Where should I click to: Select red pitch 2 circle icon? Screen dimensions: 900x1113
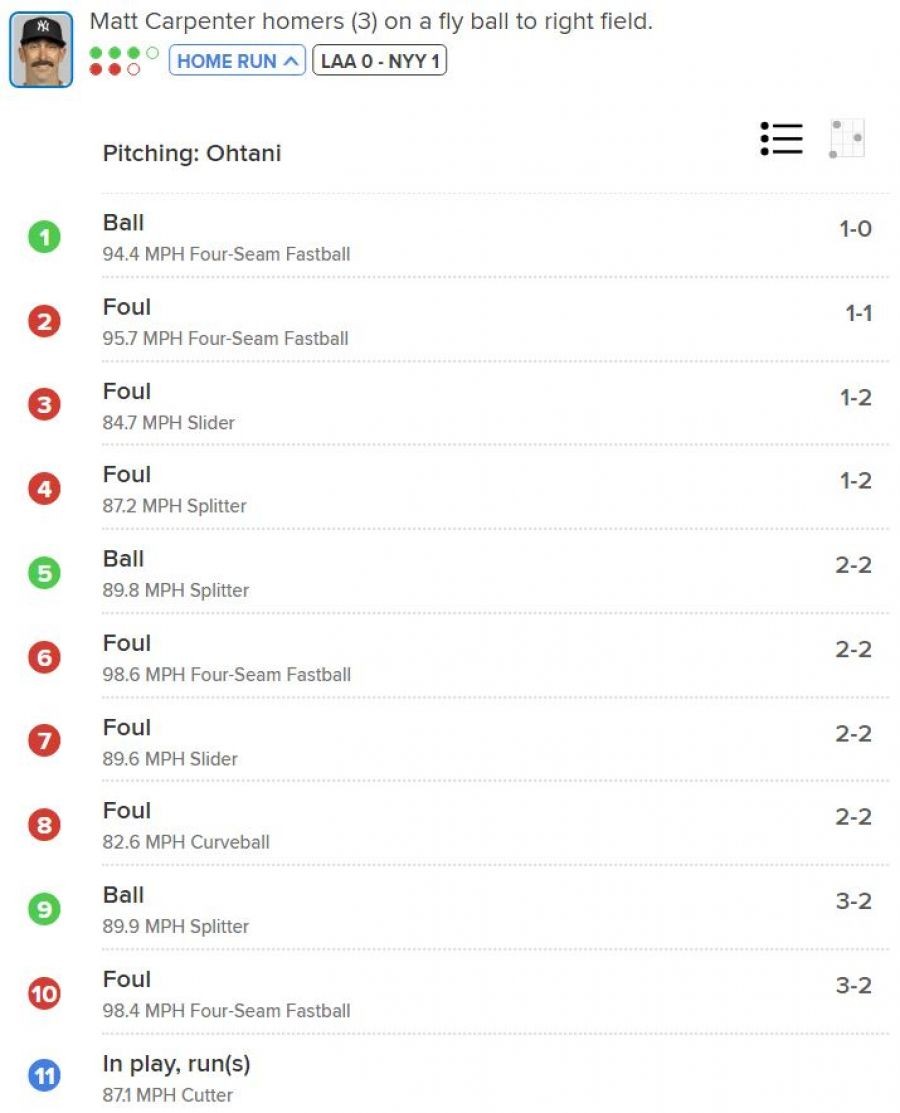[45, 322]
